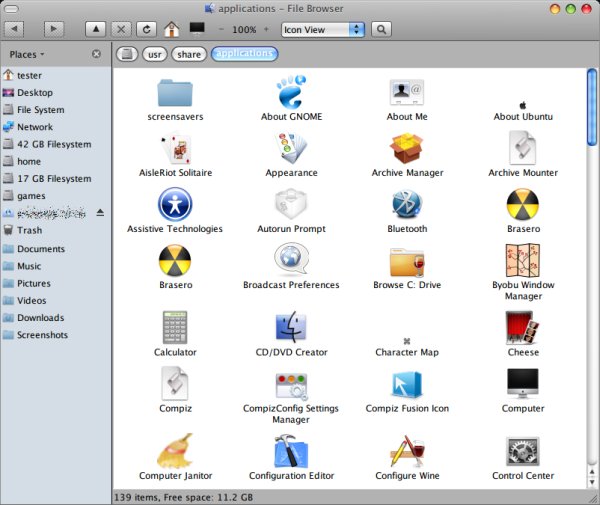The width and height of the screenshot is (600, 505).
Task: Eject the mounted volume in sidebar
Action: coord(99,213)
